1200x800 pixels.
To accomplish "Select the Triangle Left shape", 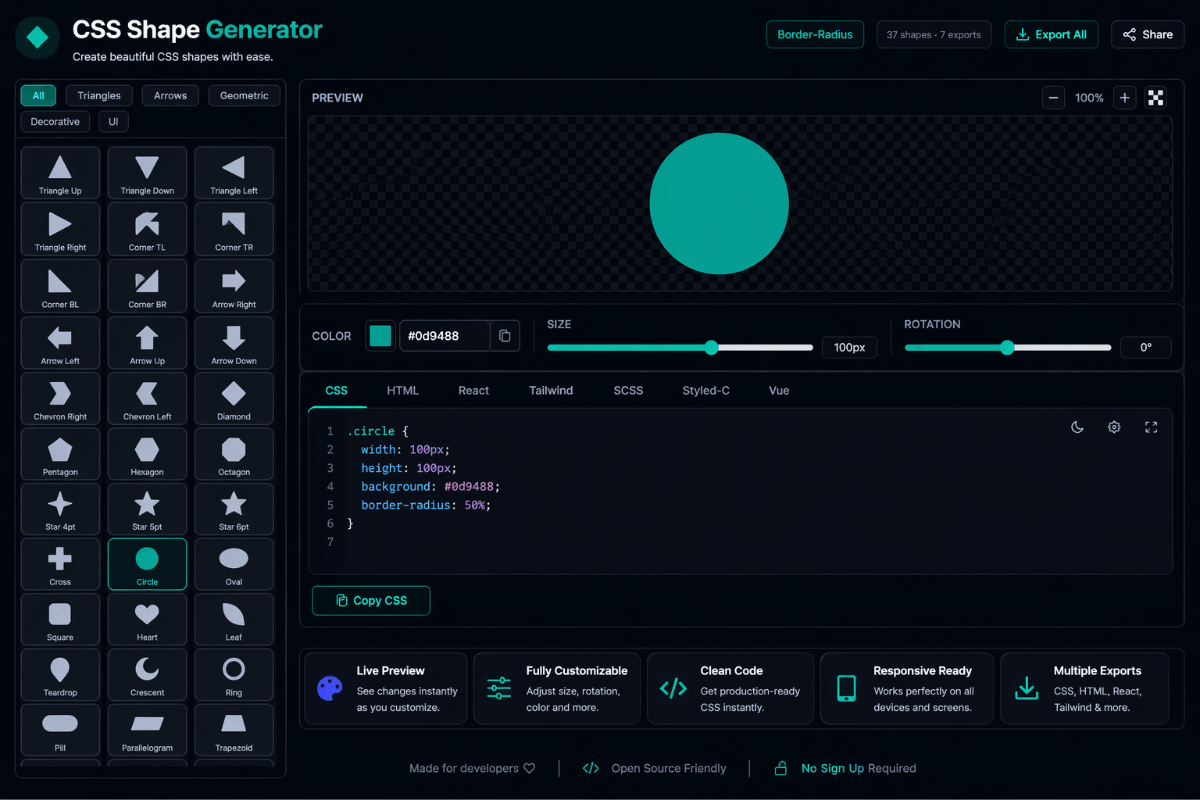I will 234,173.
